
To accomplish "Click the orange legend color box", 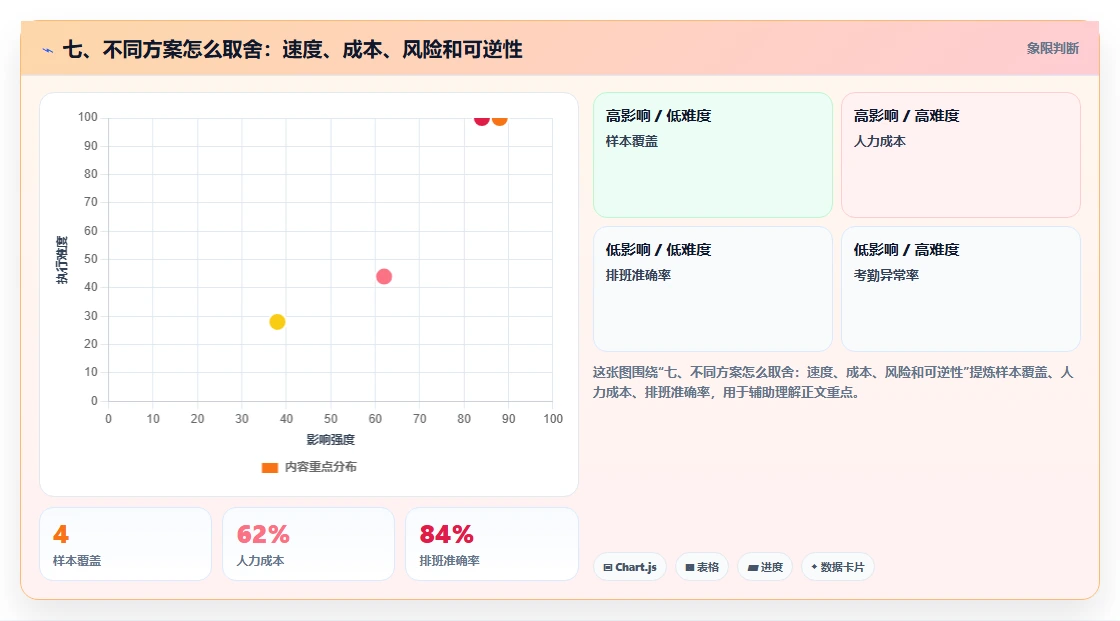I will [x=269, y=468].
